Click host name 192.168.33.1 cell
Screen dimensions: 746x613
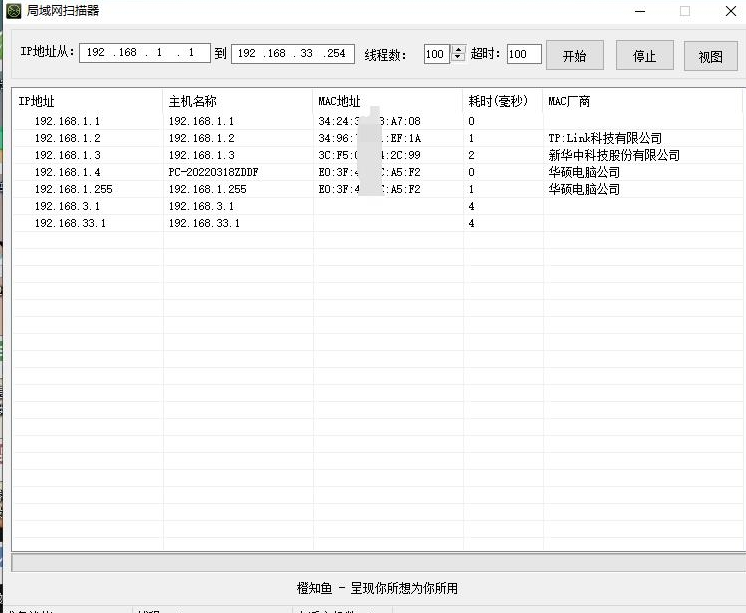[204, 223]
